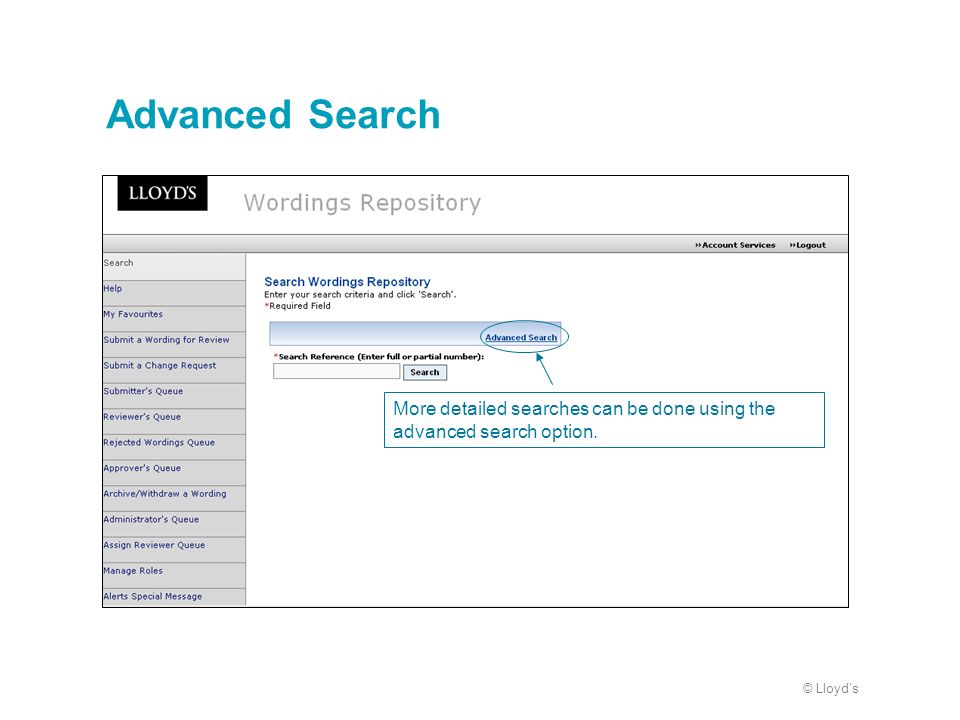
Task: Click the Search button
Action: click(x=425, y=372)
